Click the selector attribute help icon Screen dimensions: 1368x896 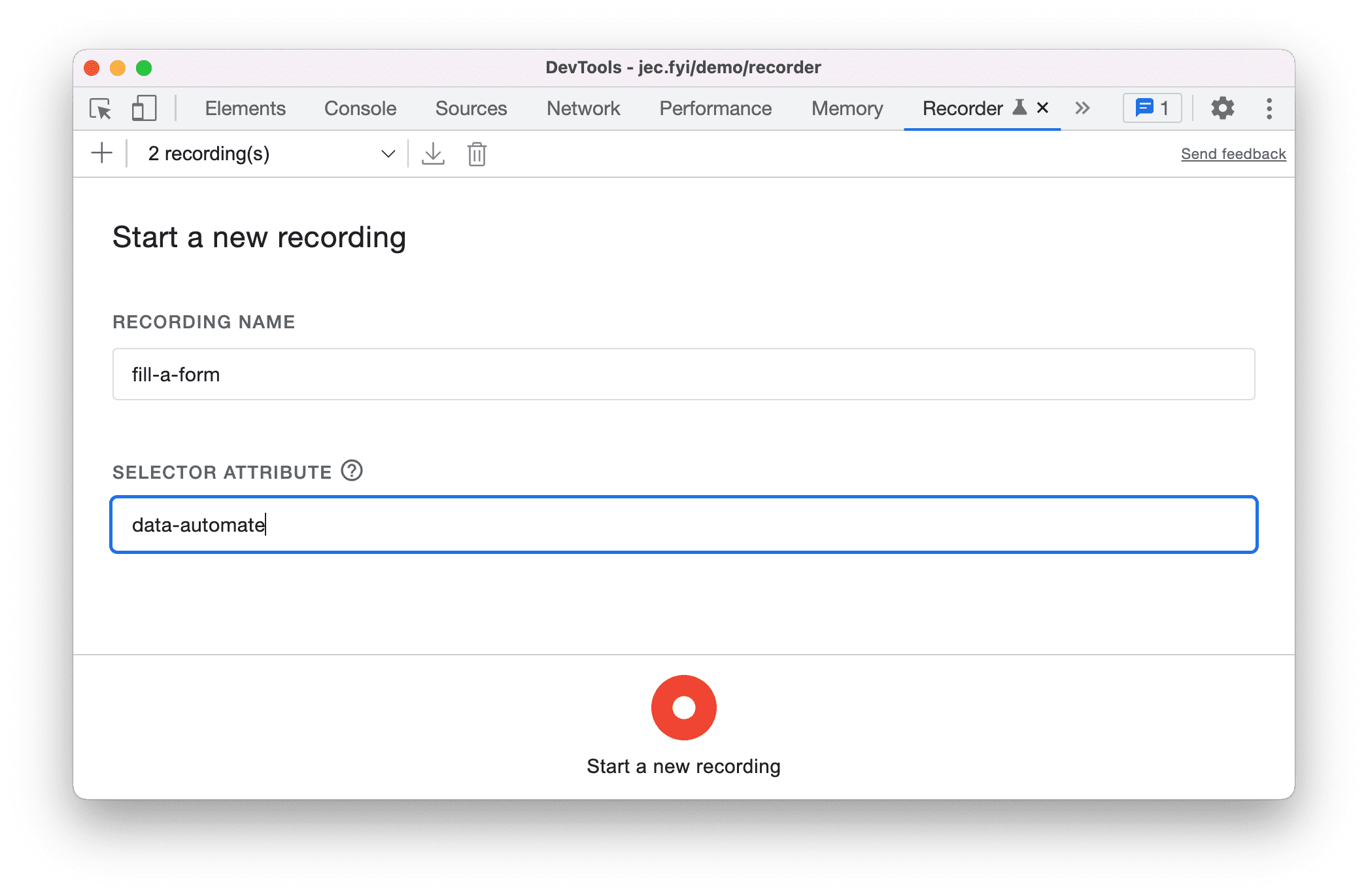(x=352, y=470)
